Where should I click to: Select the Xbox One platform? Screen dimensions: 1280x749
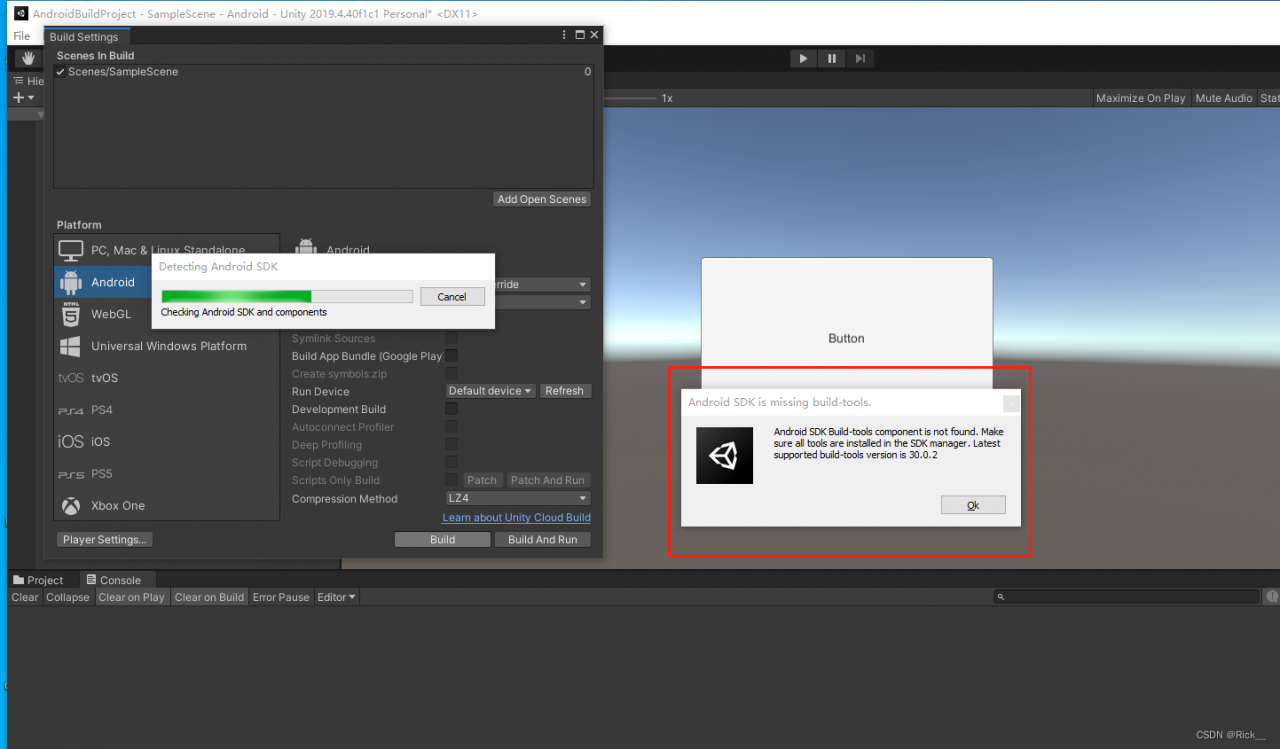[x=167, y=506]
